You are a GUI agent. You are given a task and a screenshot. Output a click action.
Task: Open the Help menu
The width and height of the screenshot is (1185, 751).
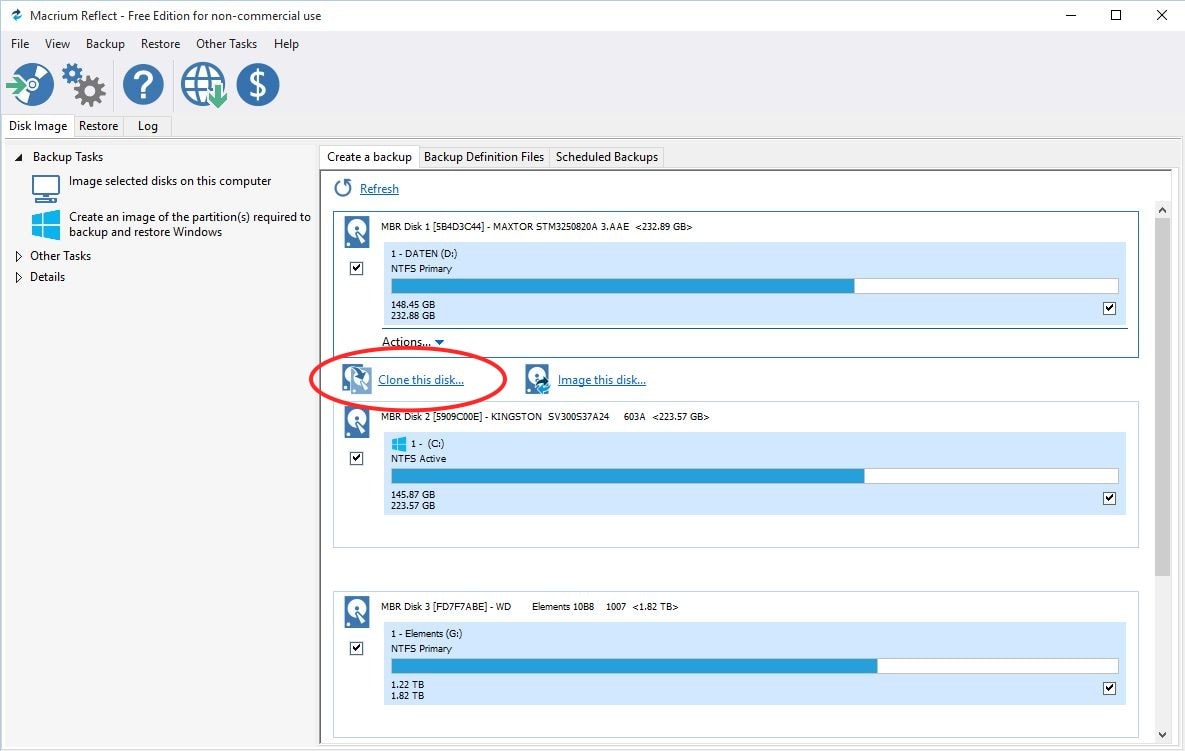click(x=286, y=44)
